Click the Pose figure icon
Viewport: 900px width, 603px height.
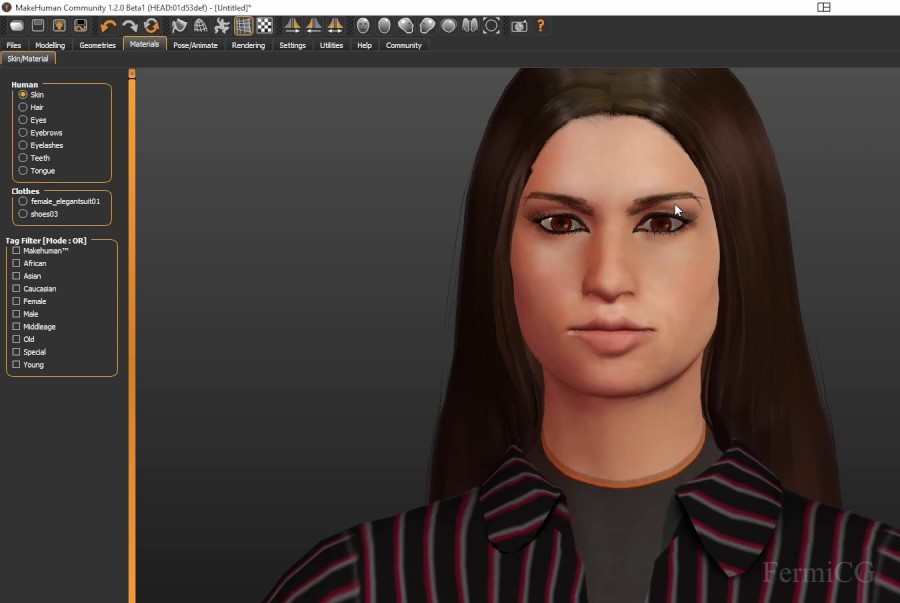[222, 26]
